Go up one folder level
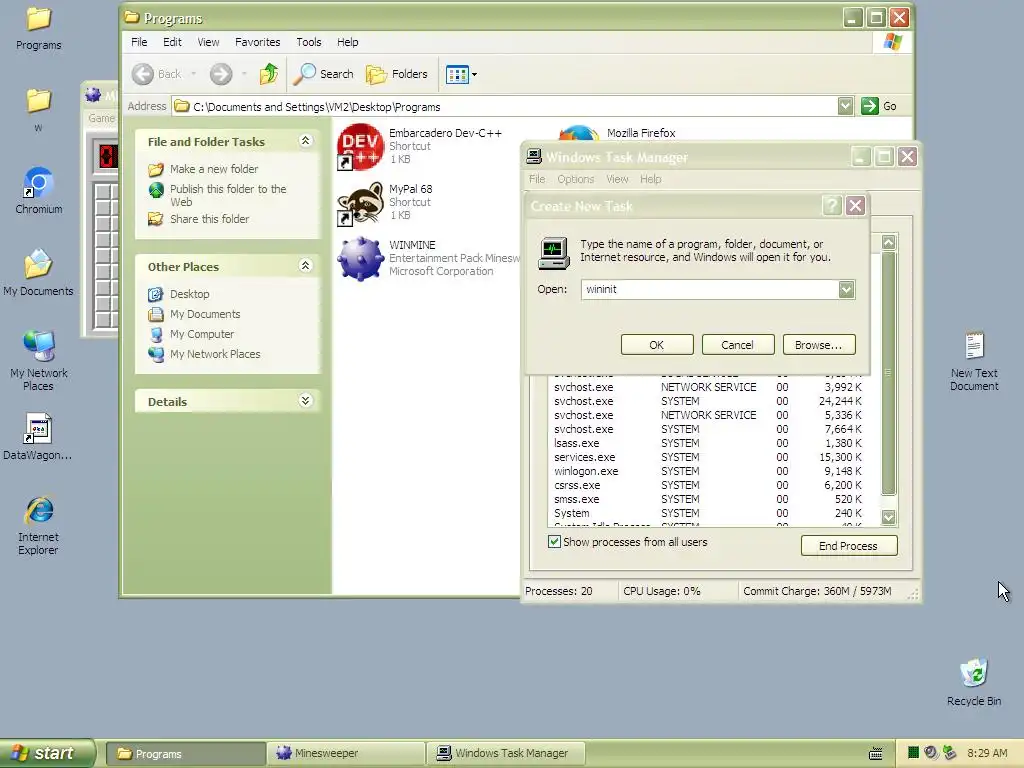1024x768 pixels. click(268, 74)
